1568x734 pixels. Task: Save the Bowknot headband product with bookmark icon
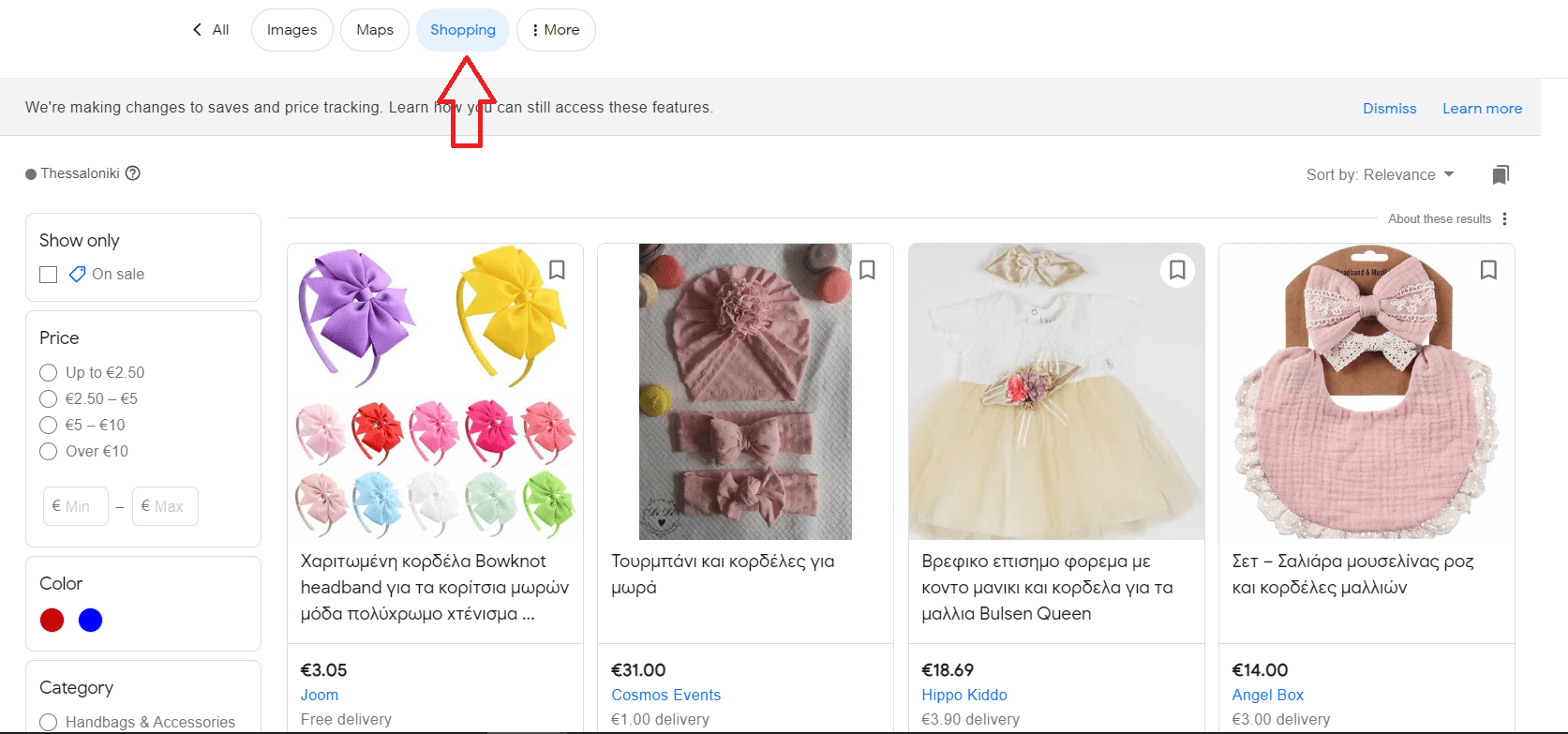click(x=557, y=270)
